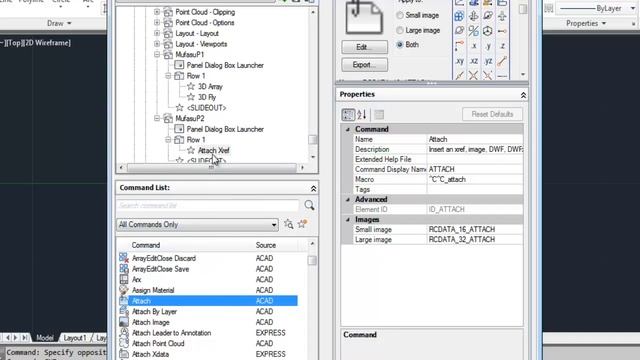The height and width of the screenshot is (360, 640).
Task: Switch to the Model tab in AutoCAD
Action: point(44,338)
